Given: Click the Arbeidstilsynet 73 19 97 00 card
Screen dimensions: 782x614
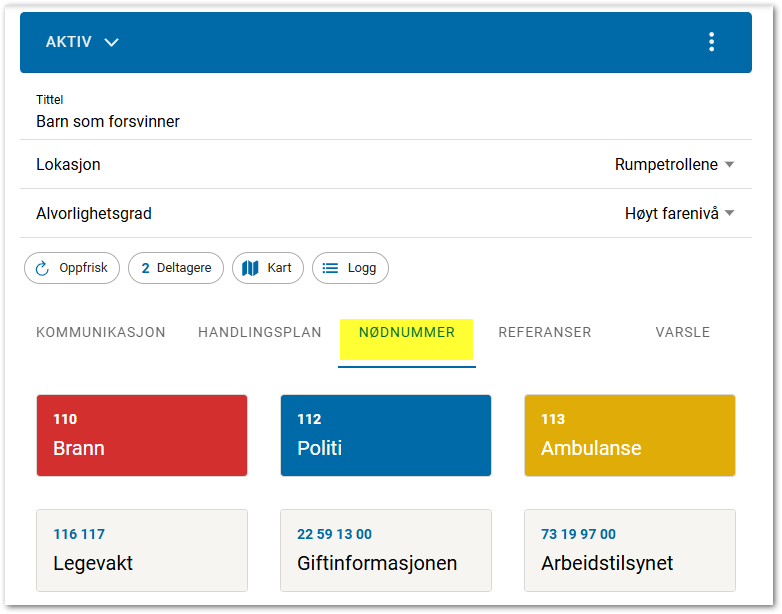Looking at the screenshot, I should 629,550.
